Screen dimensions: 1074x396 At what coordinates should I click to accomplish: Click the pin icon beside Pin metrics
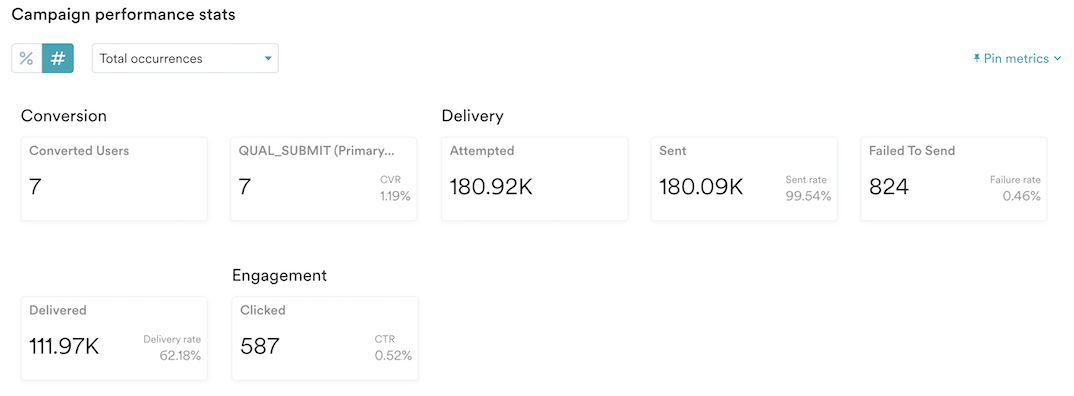point(977,59)
